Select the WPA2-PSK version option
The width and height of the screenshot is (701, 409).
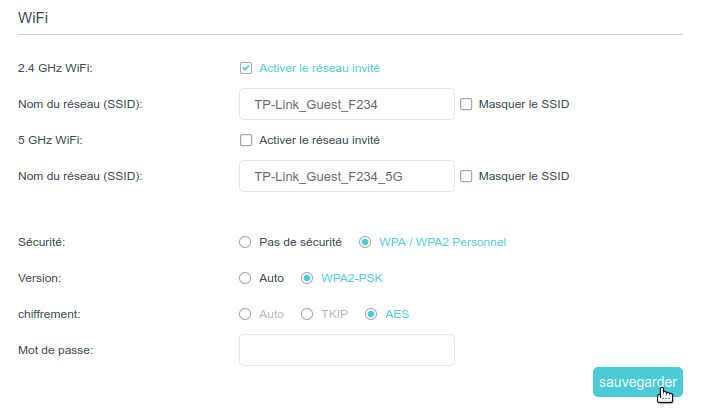pyautogui.click(x=307, y=278)
